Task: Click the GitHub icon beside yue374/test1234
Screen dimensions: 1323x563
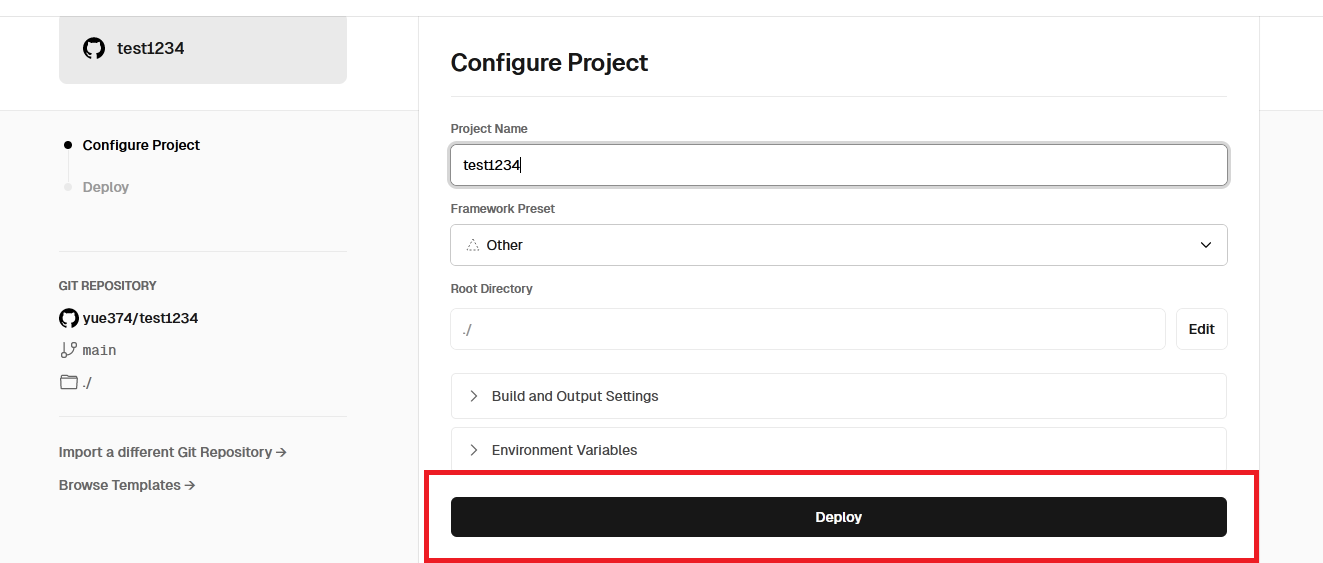Action: coord(68,318)
